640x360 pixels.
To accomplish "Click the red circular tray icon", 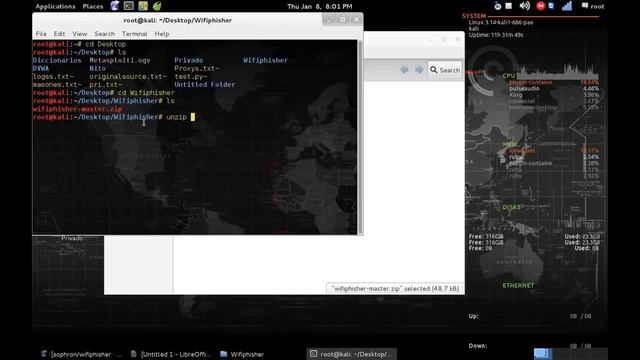I will coord(540,6).
